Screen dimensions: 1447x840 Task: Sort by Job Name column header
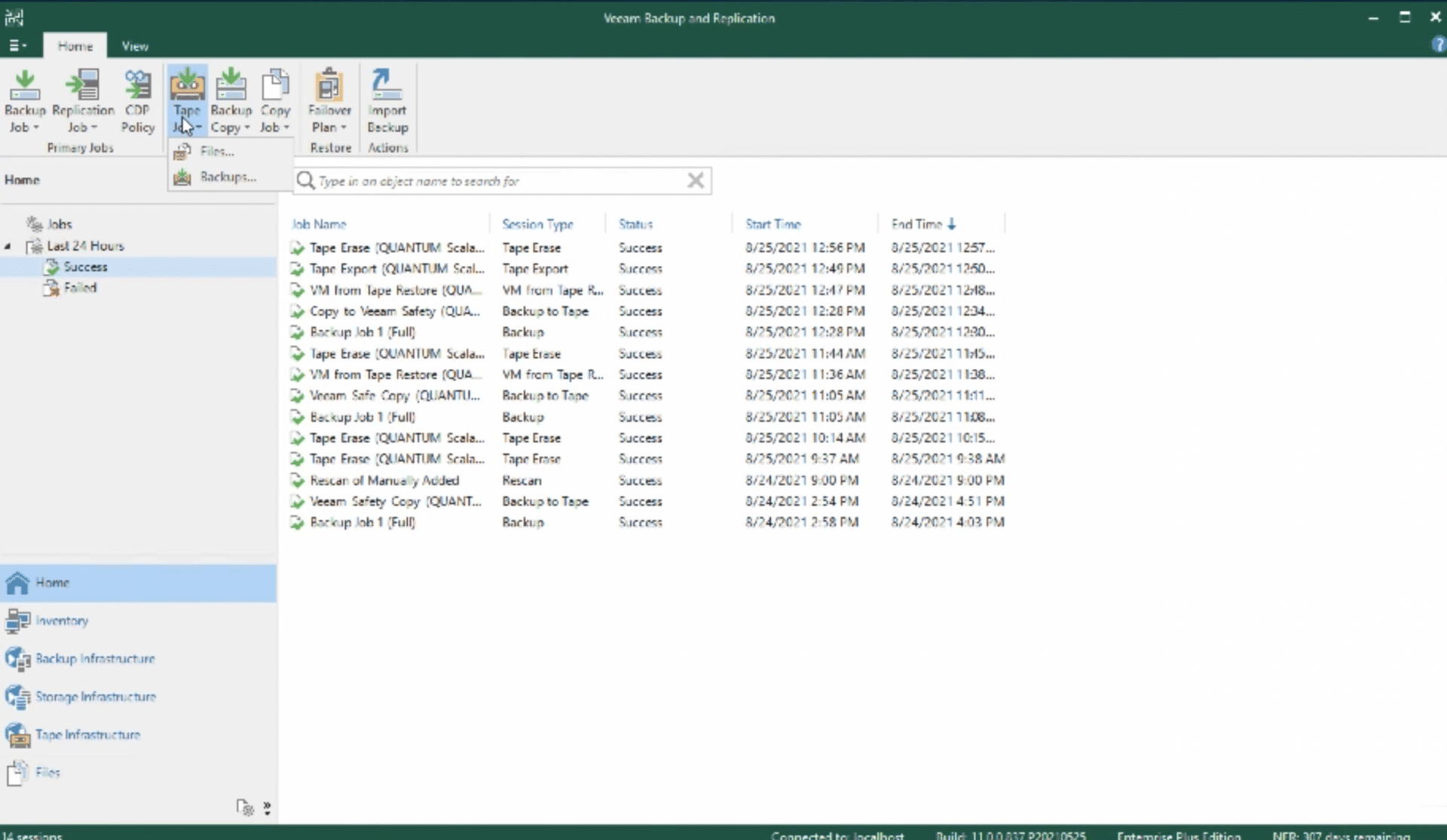pyautogui.click(x=318, y=225)
